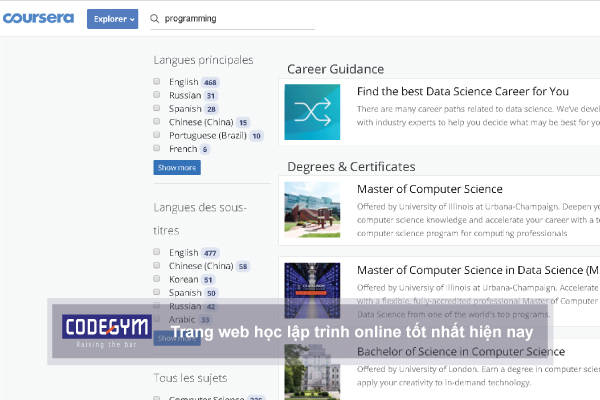Image resolution: width=600 pixels, height=400 pixels.
Task: Check Korean subtitle language
Action: click(x=157, y=279)
